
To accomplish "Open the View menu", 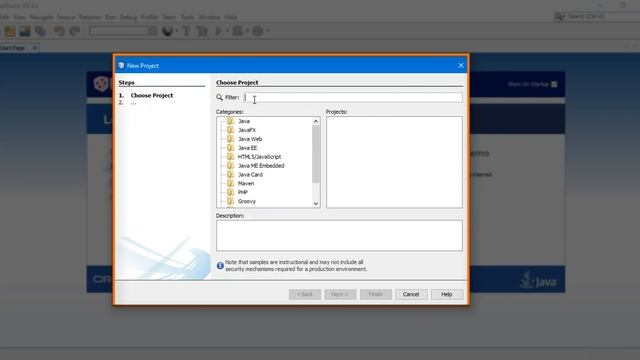I will click(20, 18).
